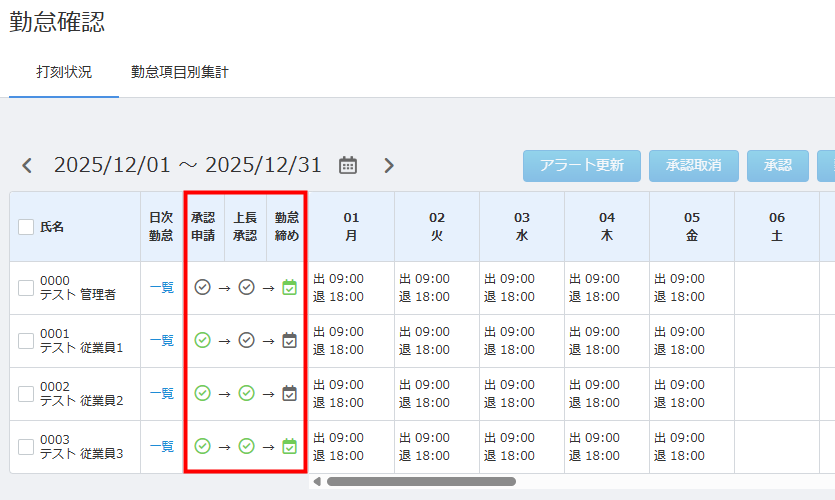Switch to the 勤怠項目別集計 tab
The height and width of the screenshot is (500, 835).
tap(180, 72)
